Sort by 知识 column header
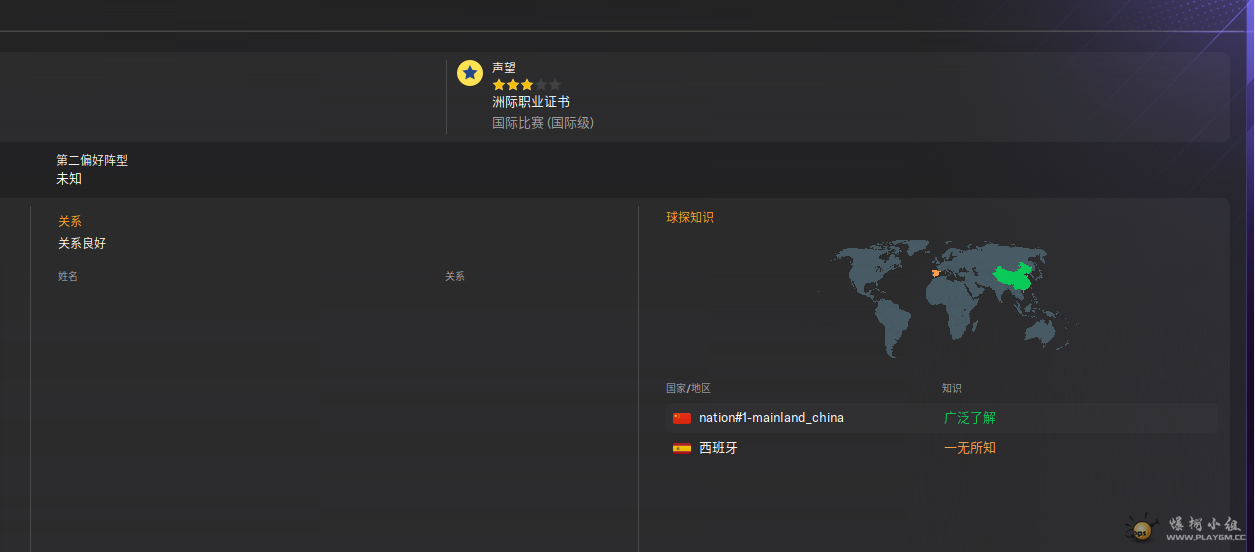Screen dimensions: 1255x552 952,388
